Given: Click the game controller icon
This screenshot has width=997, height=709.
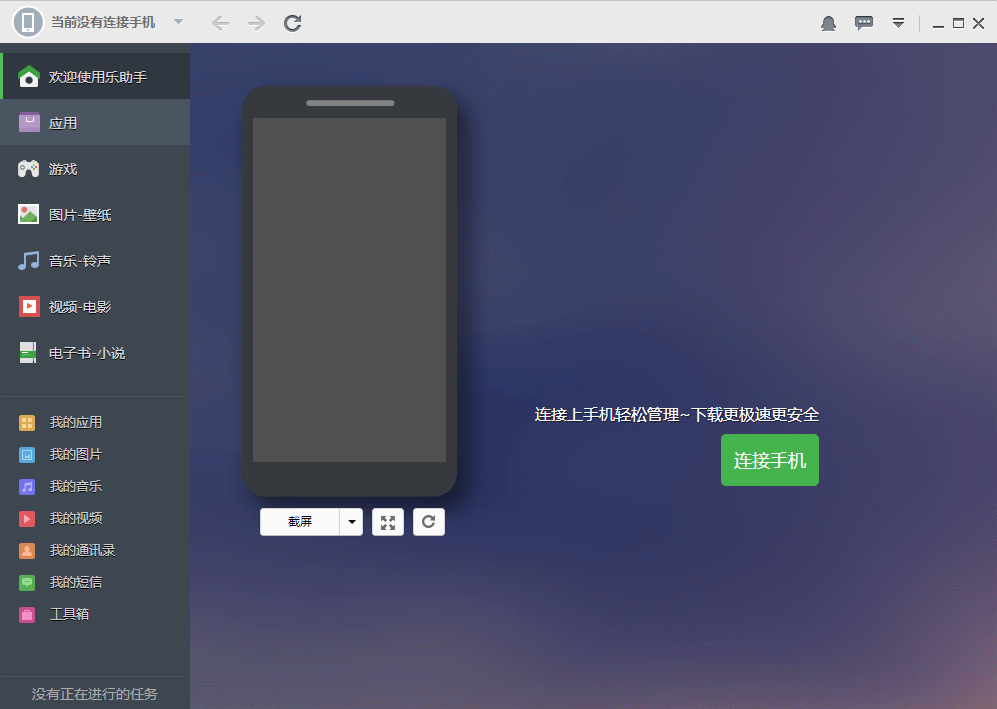Looking at the screenshot, I should click(28, 169).
